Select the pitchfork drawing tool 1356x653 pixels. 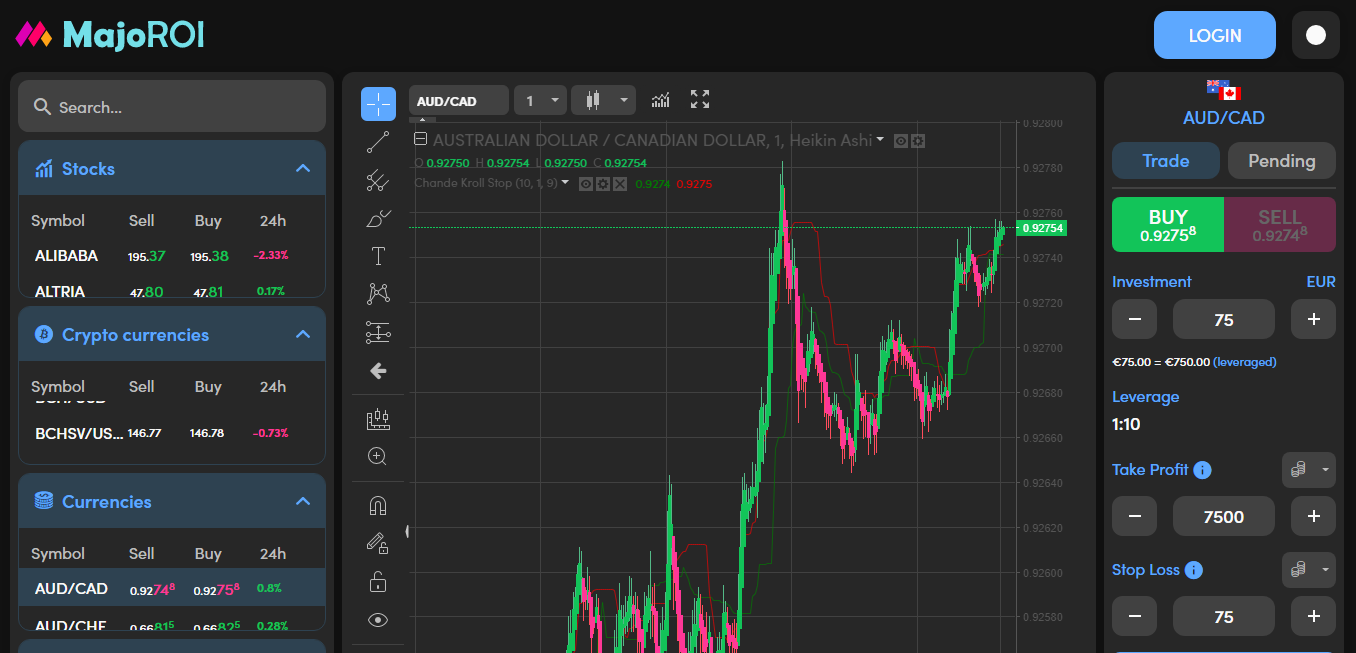[378, 180]
